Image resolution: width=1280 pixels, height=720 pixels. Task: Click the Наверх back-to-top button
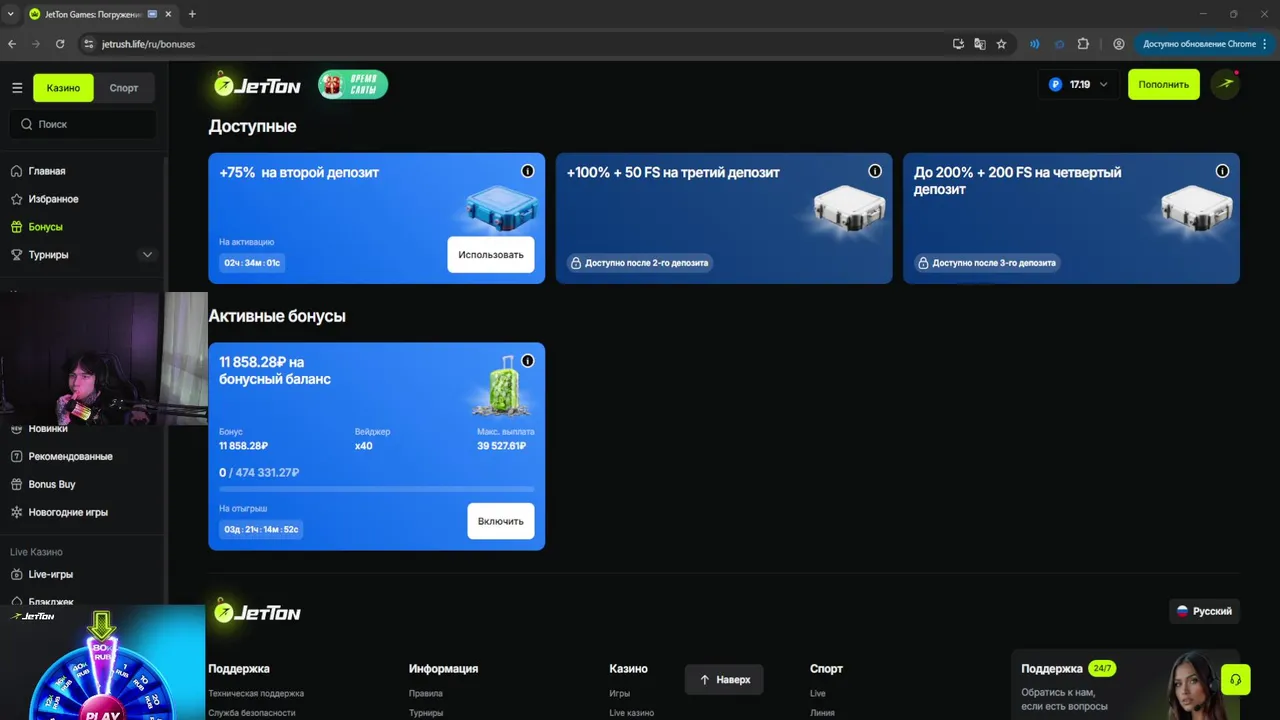[x=724, y=680]
